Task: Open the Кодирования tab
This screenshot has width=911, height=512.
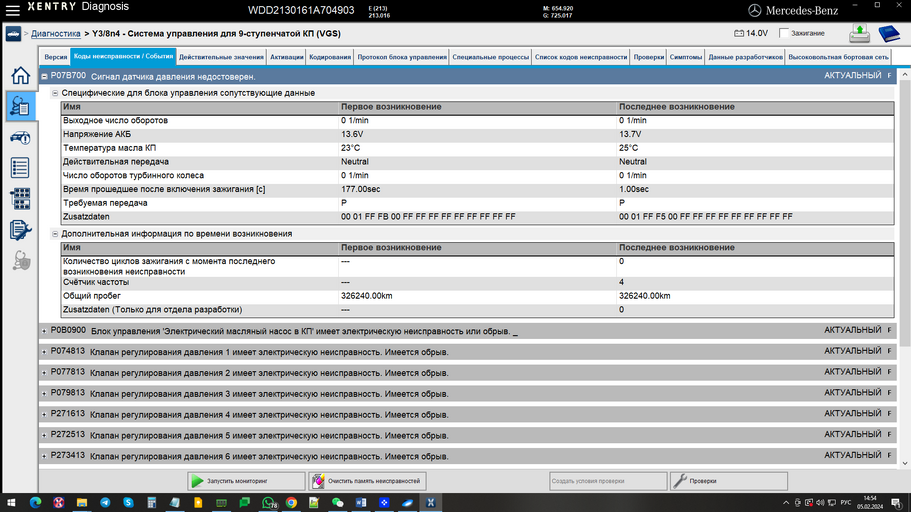Action: coord(329,57)
